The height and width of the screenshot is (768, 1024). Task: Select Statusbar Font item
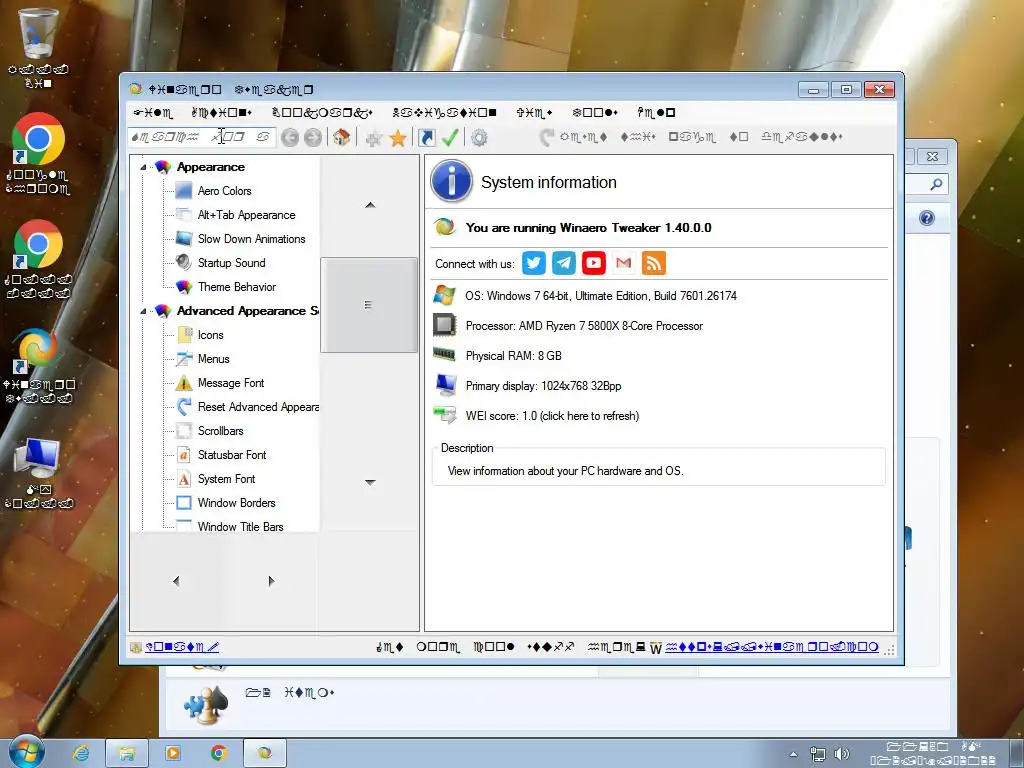click(x=232, y=455)
